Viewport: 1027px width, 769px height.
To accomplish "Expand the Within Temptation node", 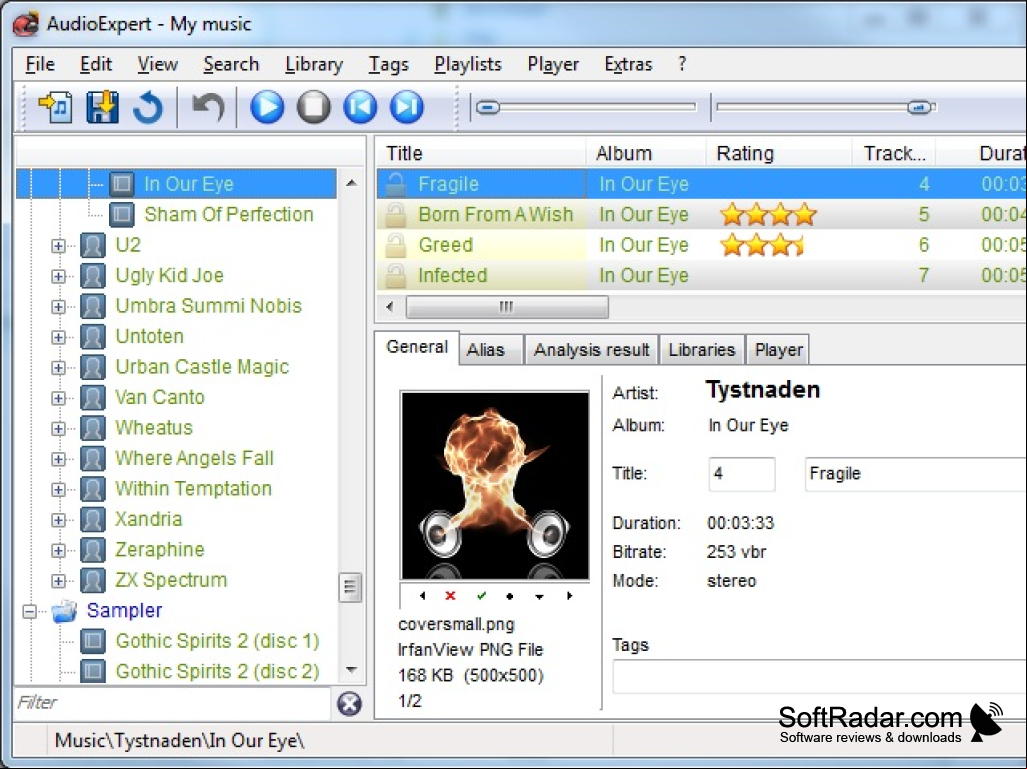I will pos(58,489).
